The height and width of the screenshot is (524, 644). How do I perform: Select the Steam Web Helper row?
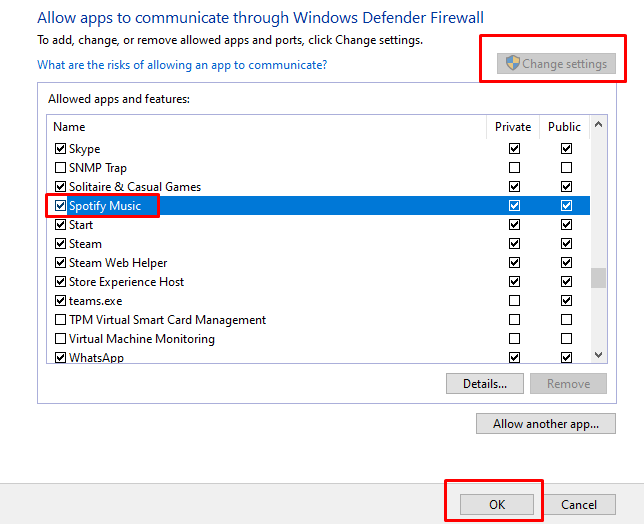tap(118, 263)
